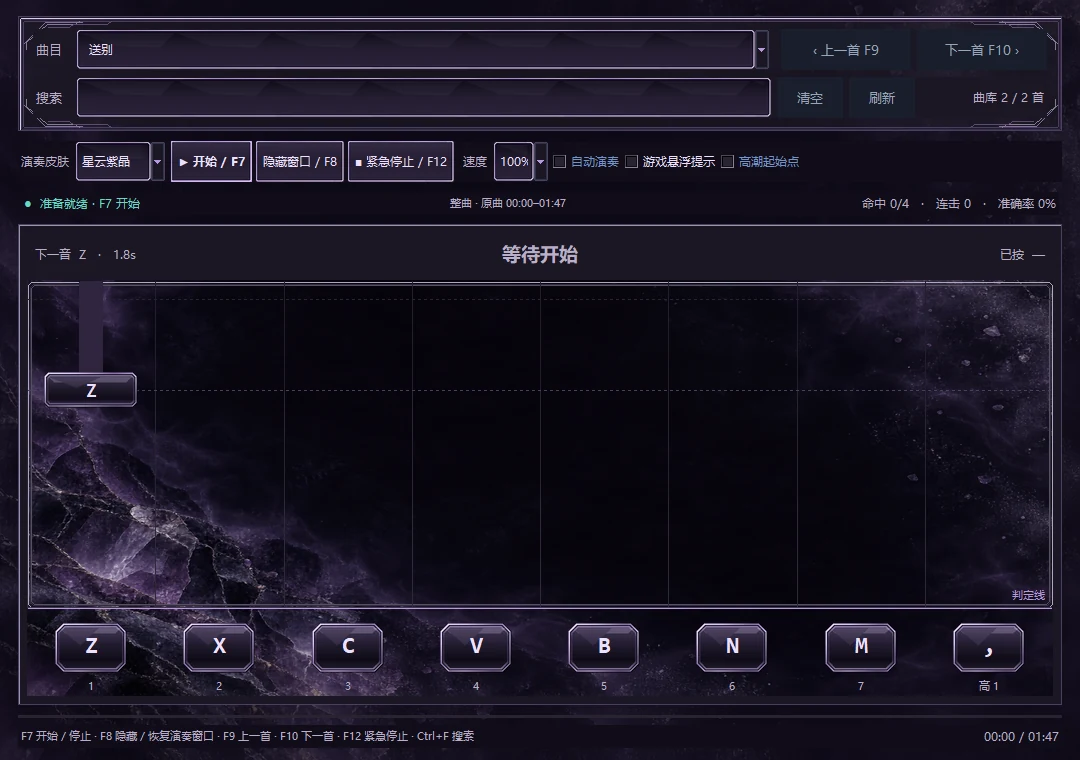Click the 准确率 0% accuracy text
This screenshot has height=760, width=1080.
pyautogui.click(x=1026, y=204)
